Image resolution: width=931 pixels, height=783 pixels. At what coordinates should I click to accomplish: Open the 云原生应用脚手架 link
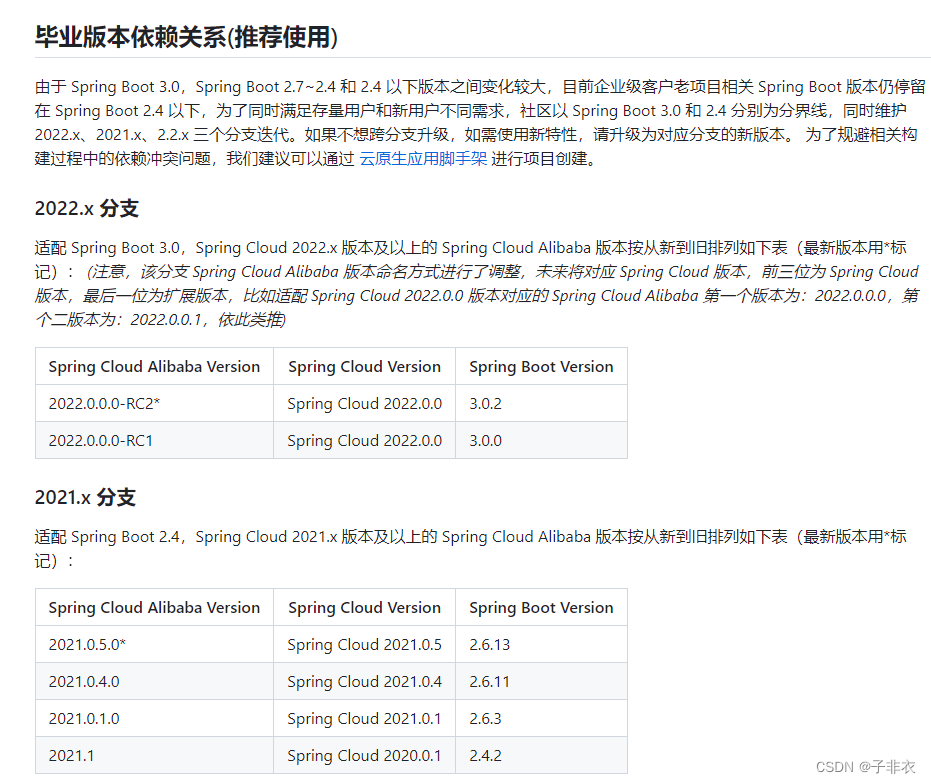[423, 158]
